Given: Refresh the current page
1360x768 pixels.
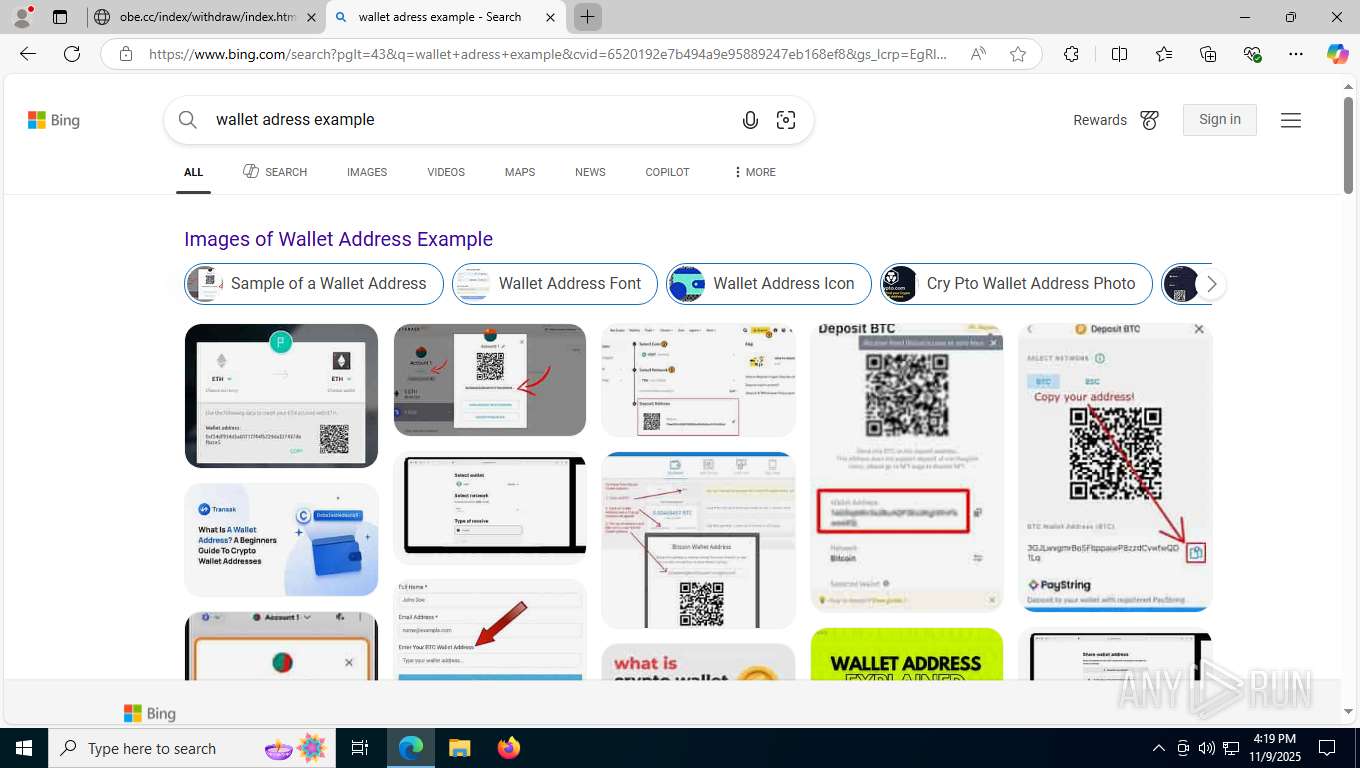Looking at the screenshot, I should [72, 54].
